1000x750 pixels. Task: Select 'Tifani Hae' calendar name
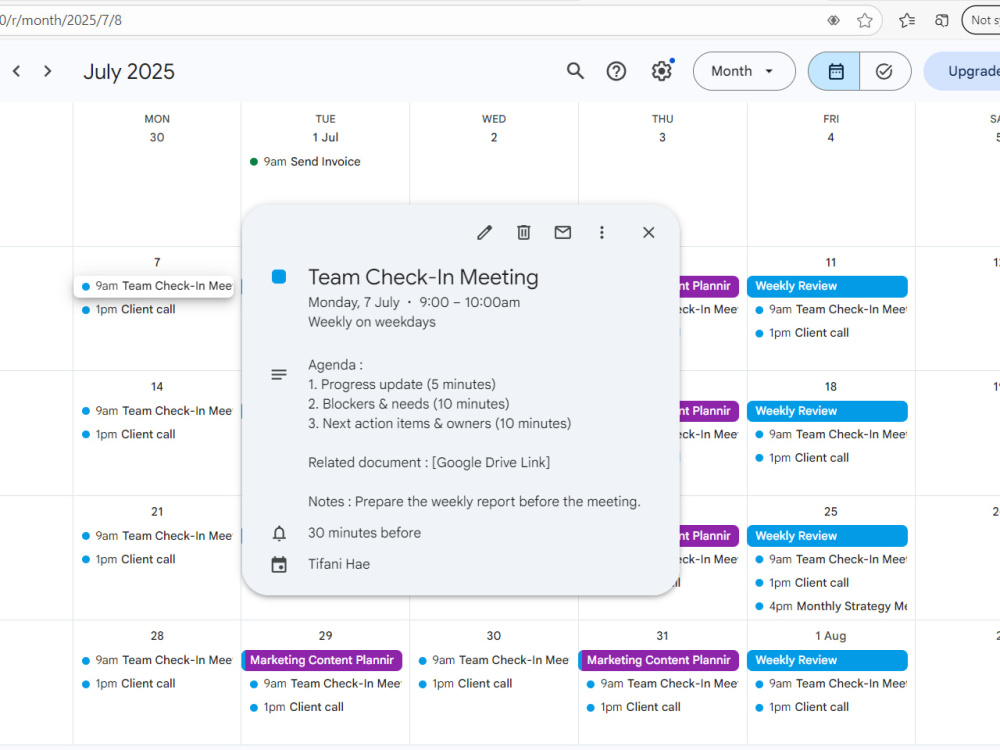pyautogui.click(x=339, y=564)
